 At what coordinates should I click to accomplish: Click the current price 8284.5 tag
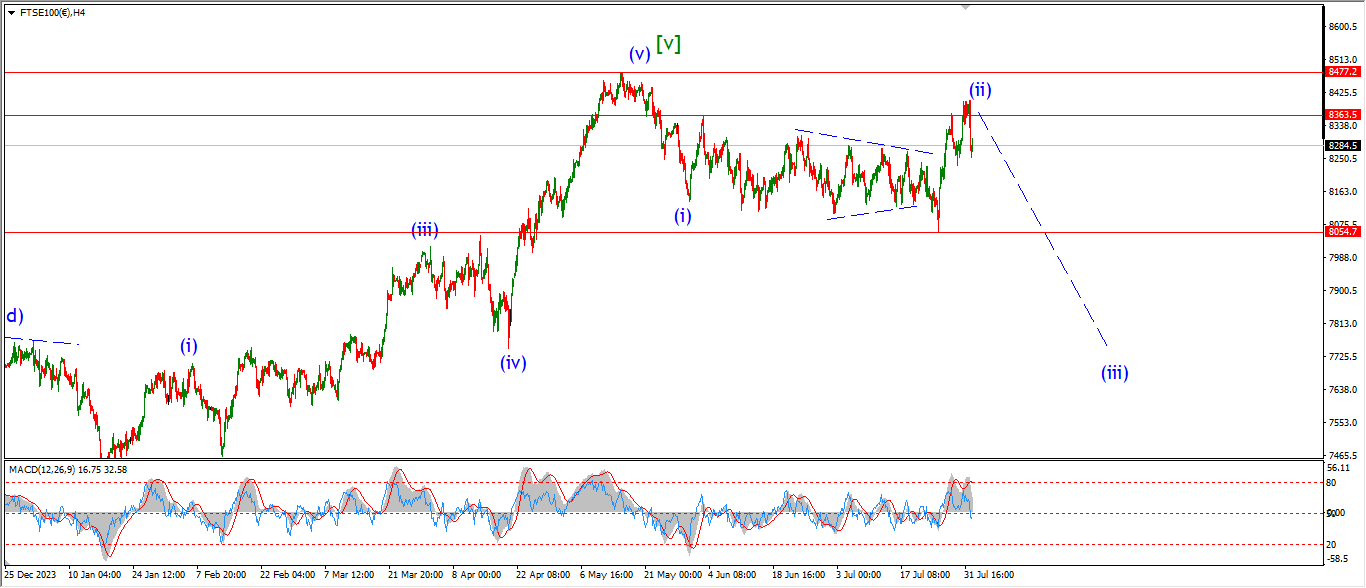pyautogui.click(x=1342, y=146)
